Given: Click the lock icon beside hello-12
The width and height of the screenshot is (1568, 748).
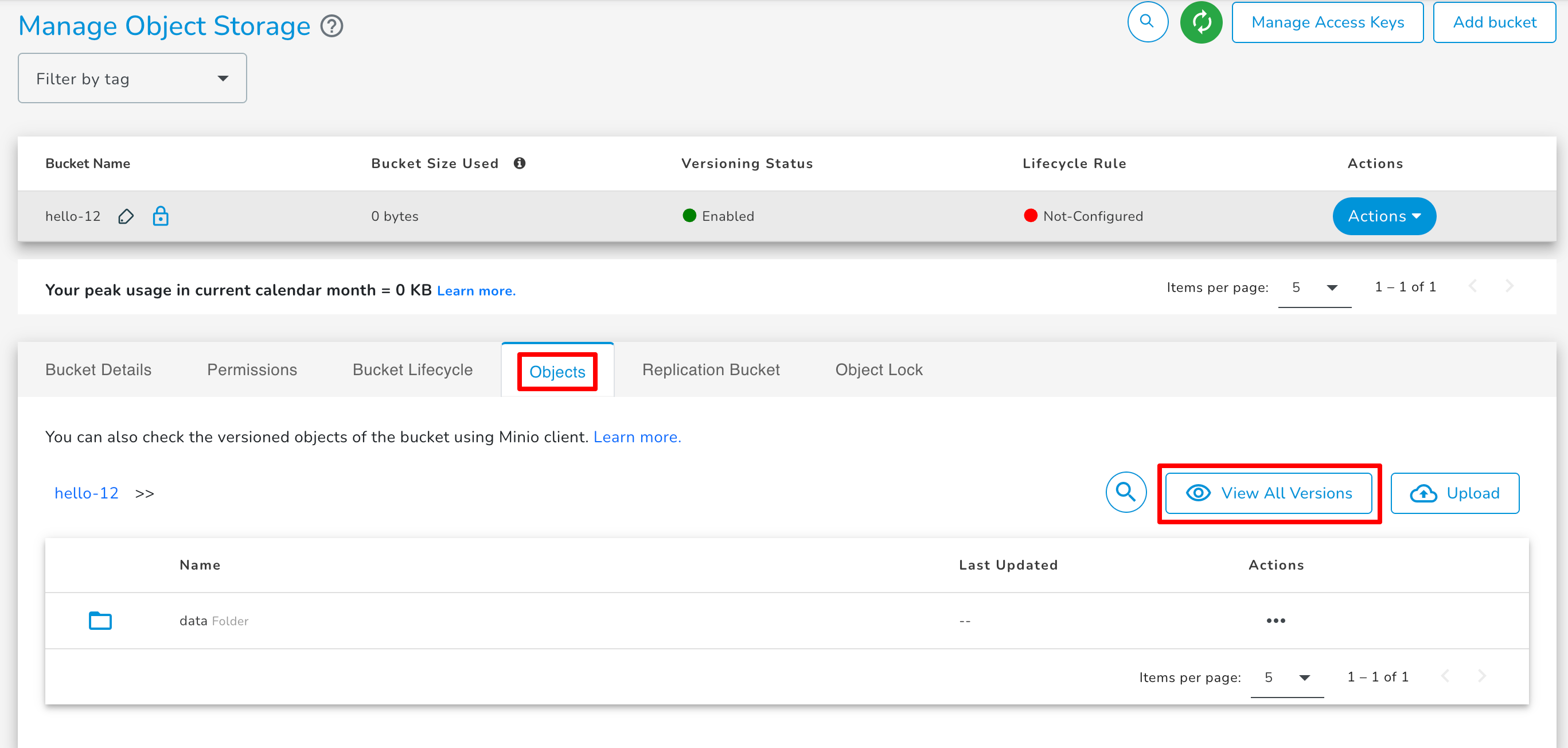Looking at the screenshot, I should point(160,216).
